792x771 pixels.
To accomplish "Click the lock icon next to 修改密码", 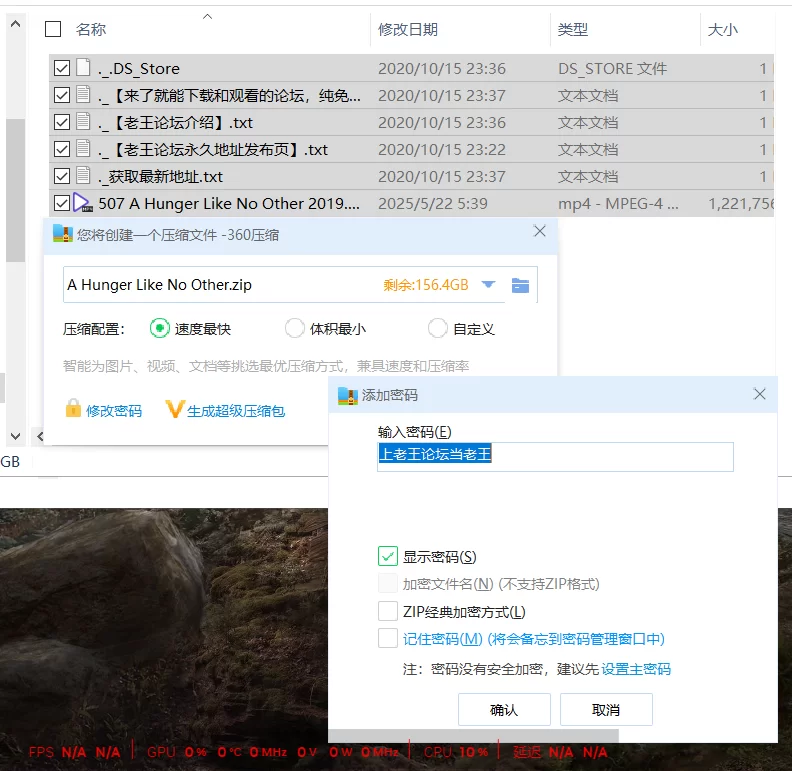I will [73, 408].
